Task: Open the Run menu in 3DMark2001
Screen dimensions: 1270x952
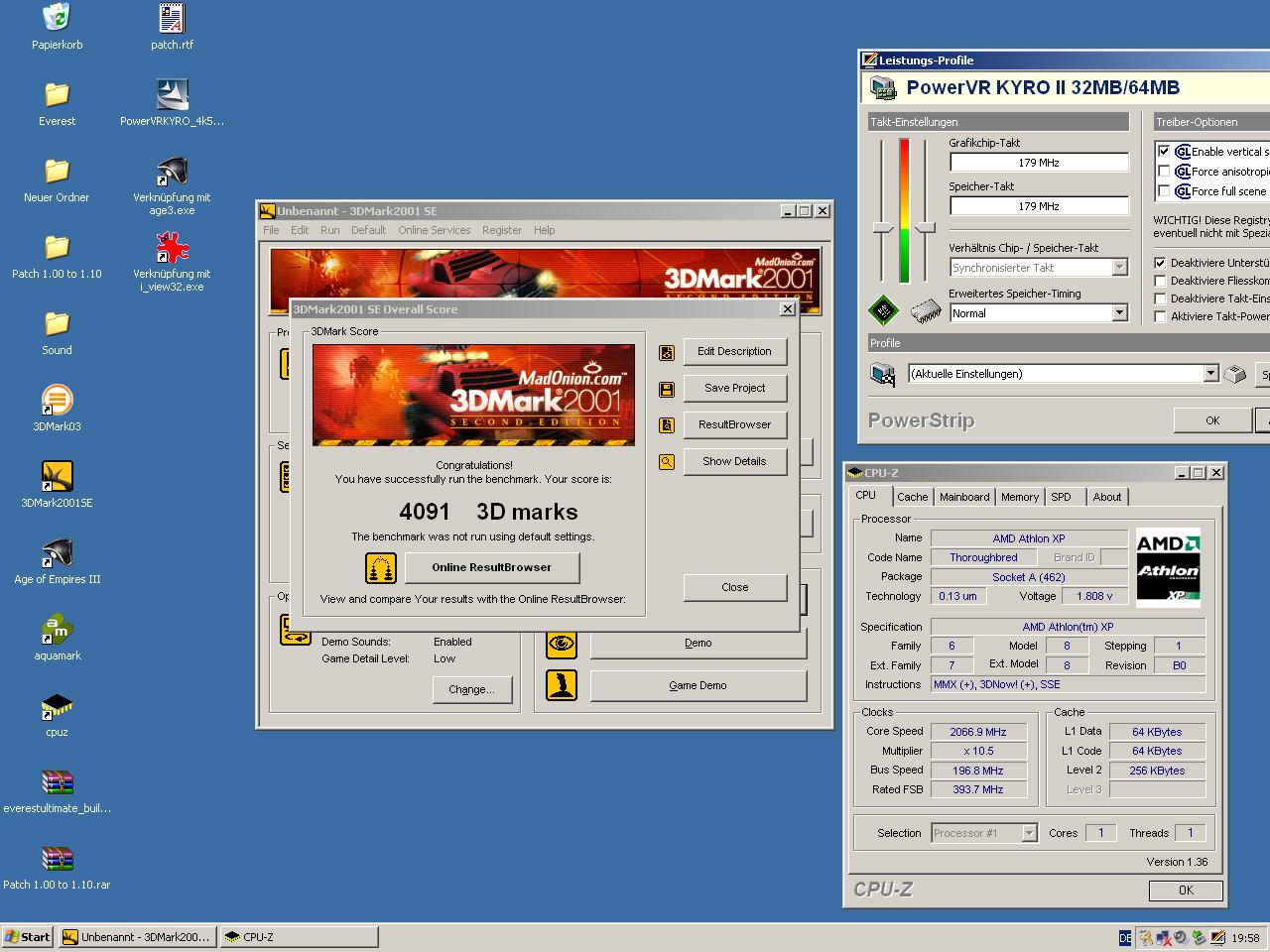Action: click(330, 230)
